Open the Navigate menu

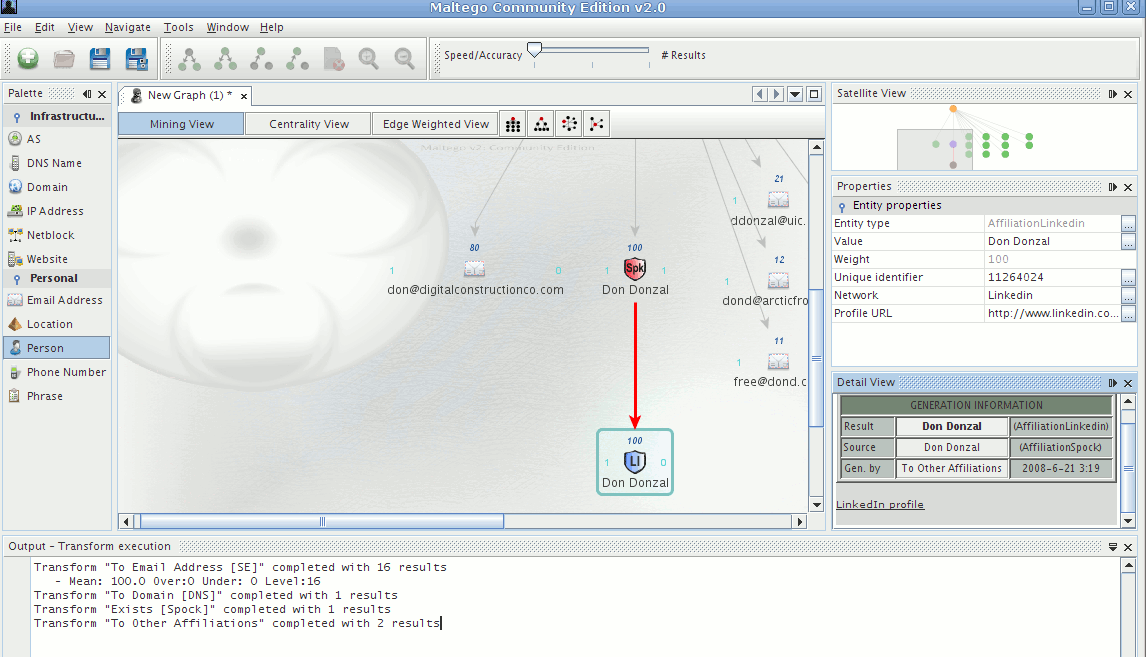click(x=127, y=27)
